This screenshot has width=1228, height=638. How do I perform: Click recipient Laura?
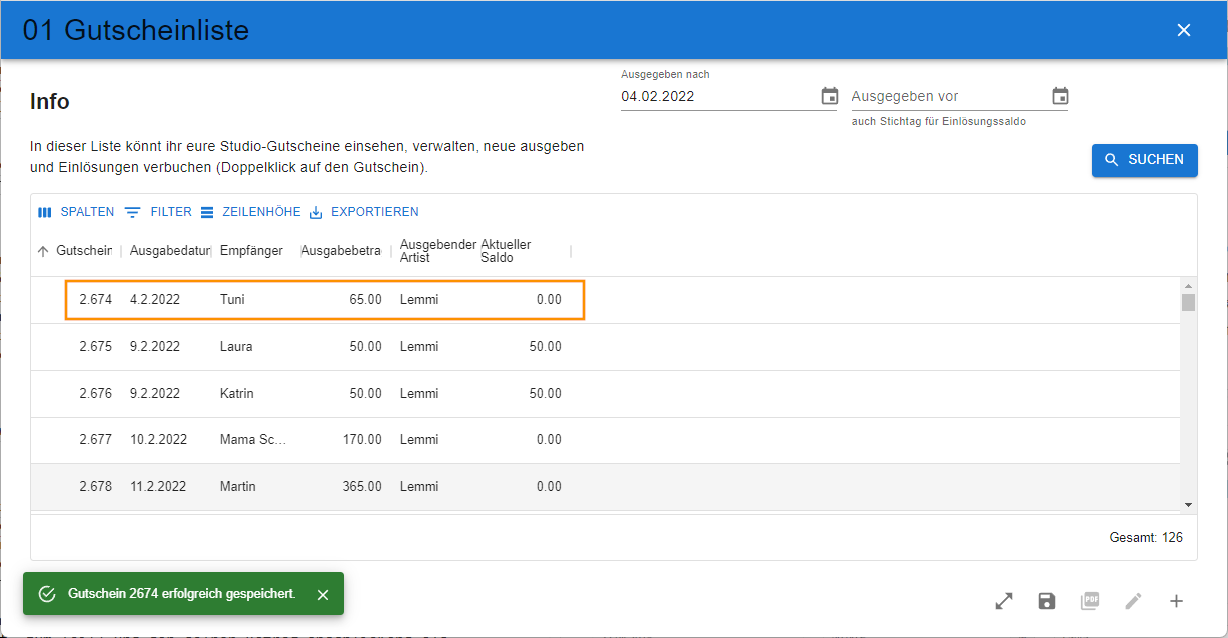pyautogui.click(x=236, y=346)
